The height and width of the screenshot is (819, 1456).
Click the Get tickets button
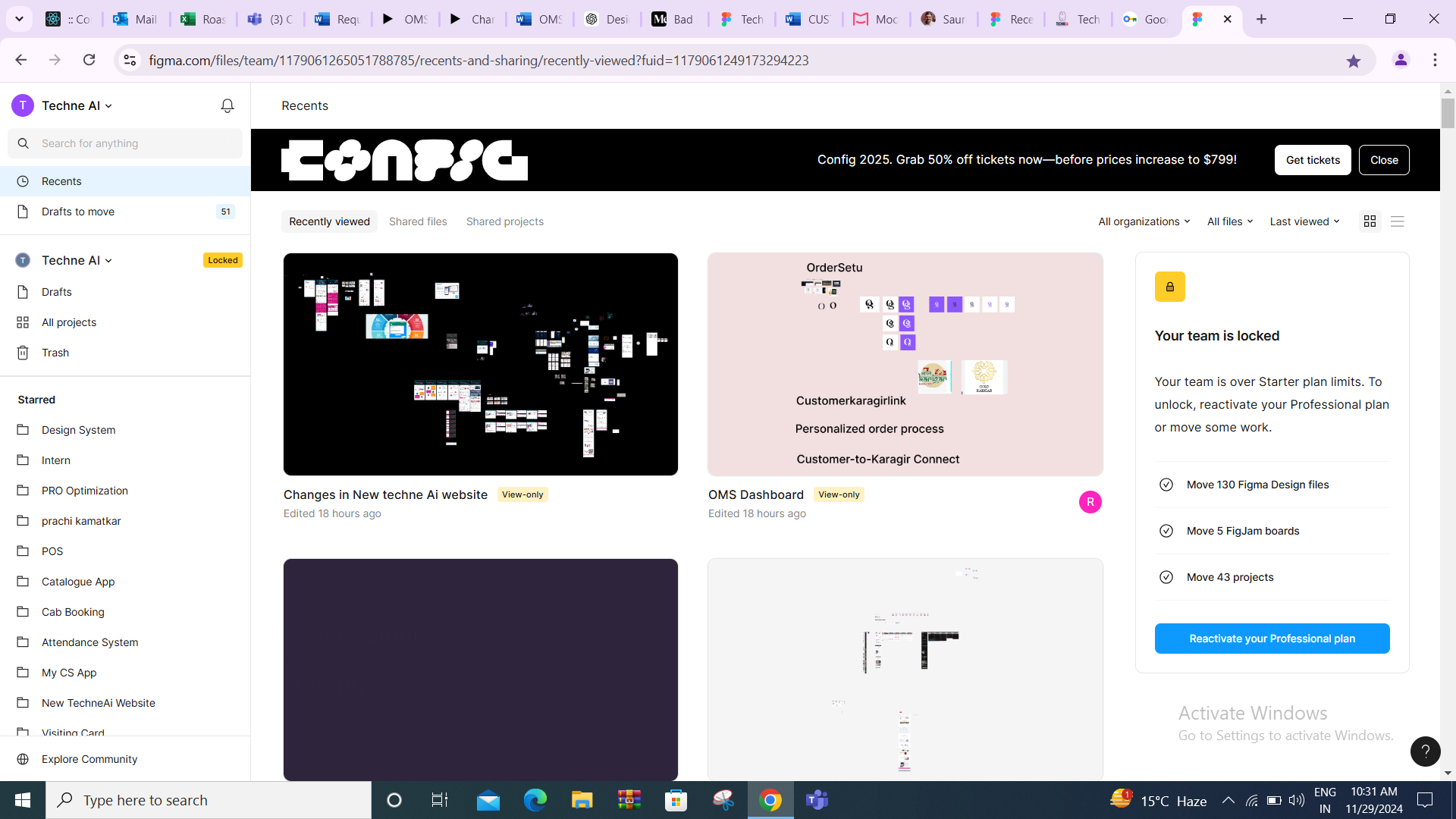(1313, 160)
